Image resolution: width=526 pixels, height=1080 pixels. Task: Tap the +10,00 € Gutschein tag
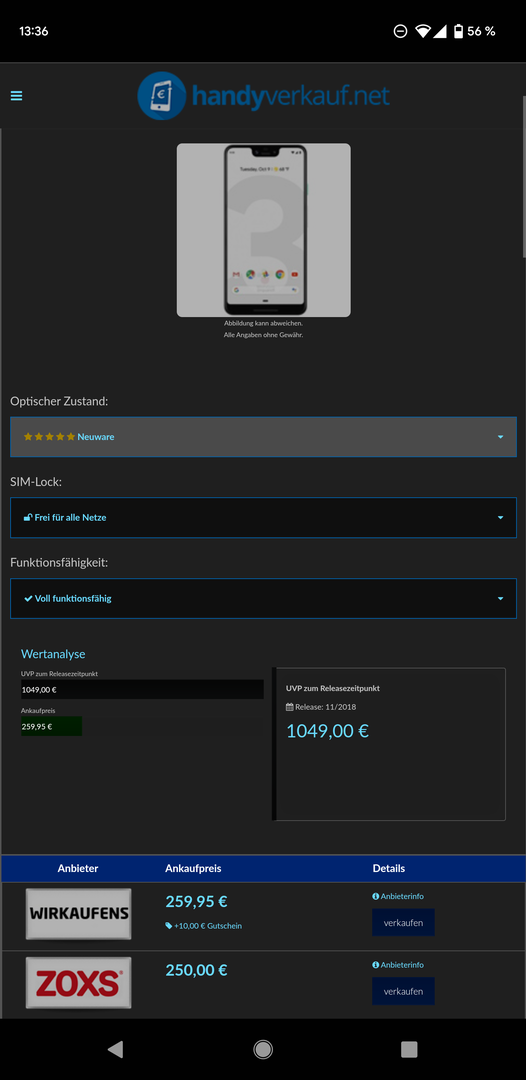pyautogui.click(x=204, y=926)
